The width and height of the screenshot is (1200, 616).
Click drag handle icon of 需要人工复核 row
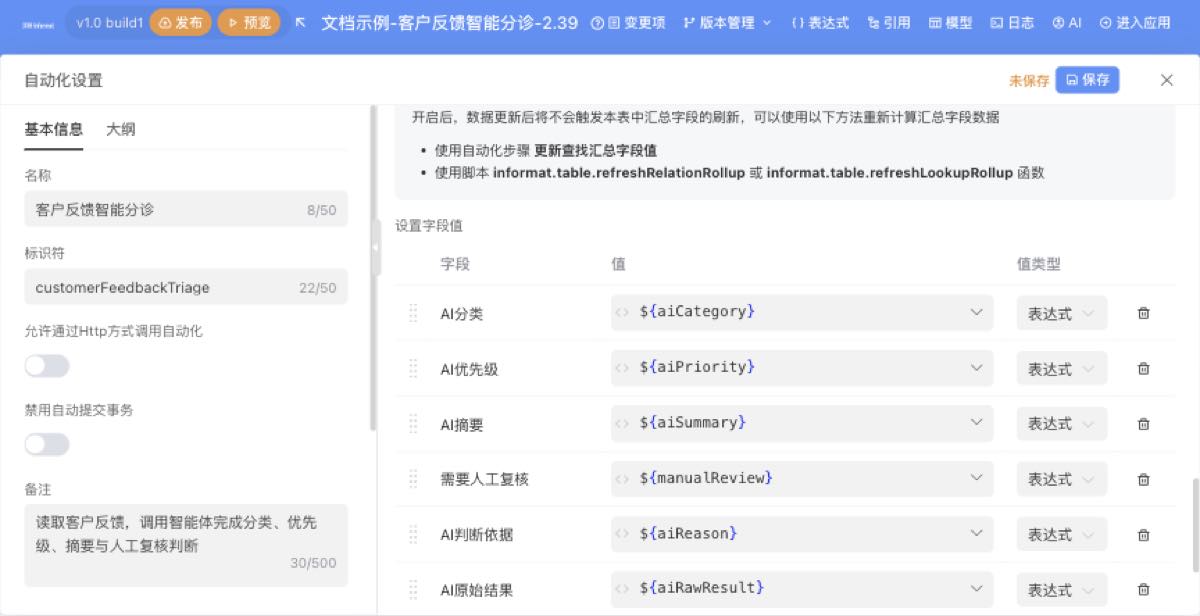(x=413, y=479)
